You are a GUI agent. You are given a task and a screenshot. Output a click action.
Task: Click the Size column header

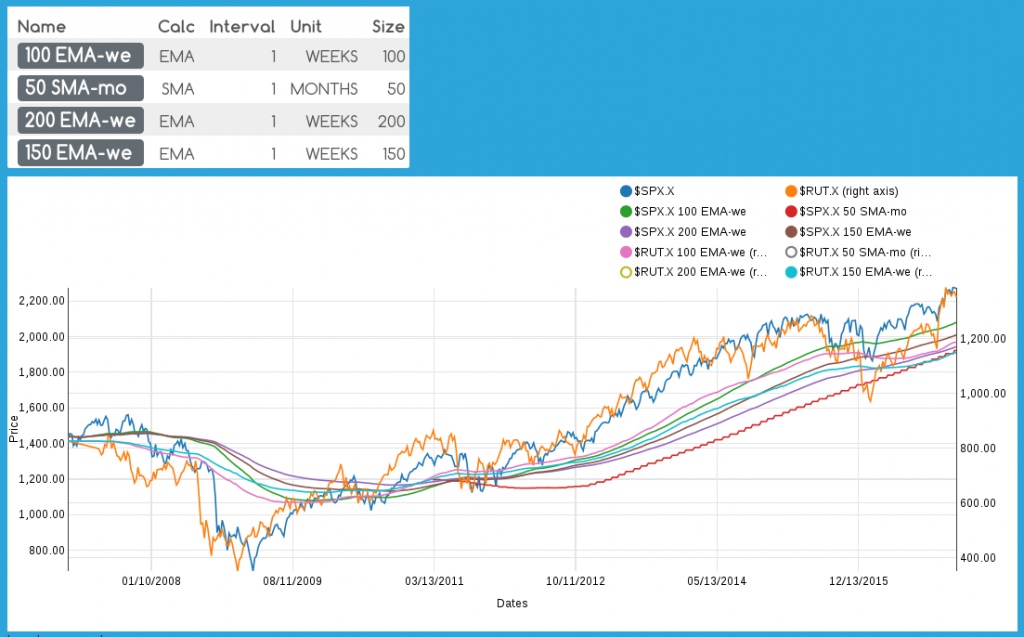[389, 27]
